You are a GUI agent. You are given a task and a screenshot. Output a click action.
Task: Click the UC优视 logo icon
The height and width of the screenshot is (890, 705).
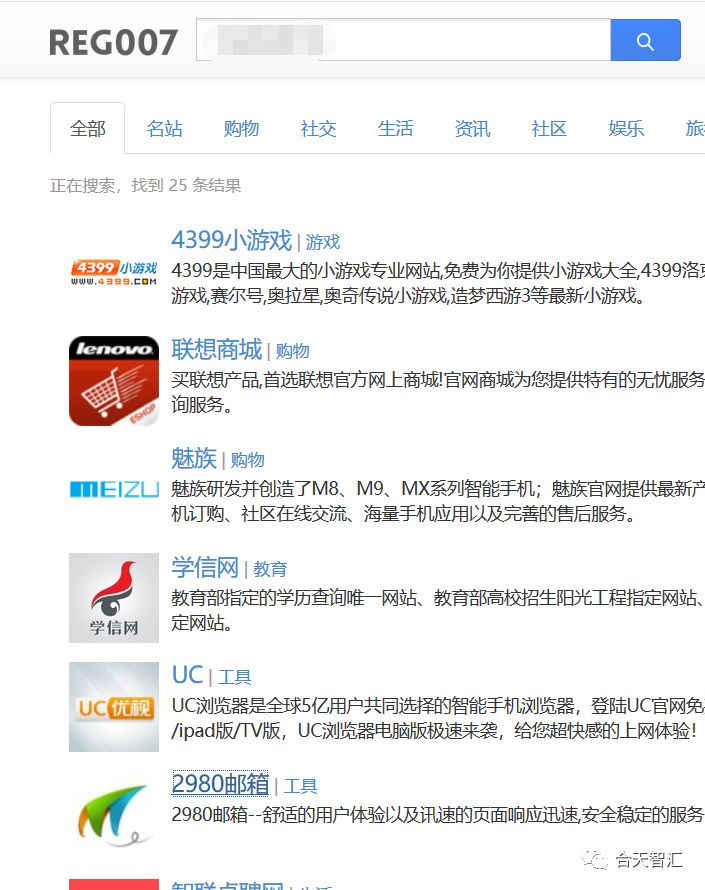click(x=114, y=707)
